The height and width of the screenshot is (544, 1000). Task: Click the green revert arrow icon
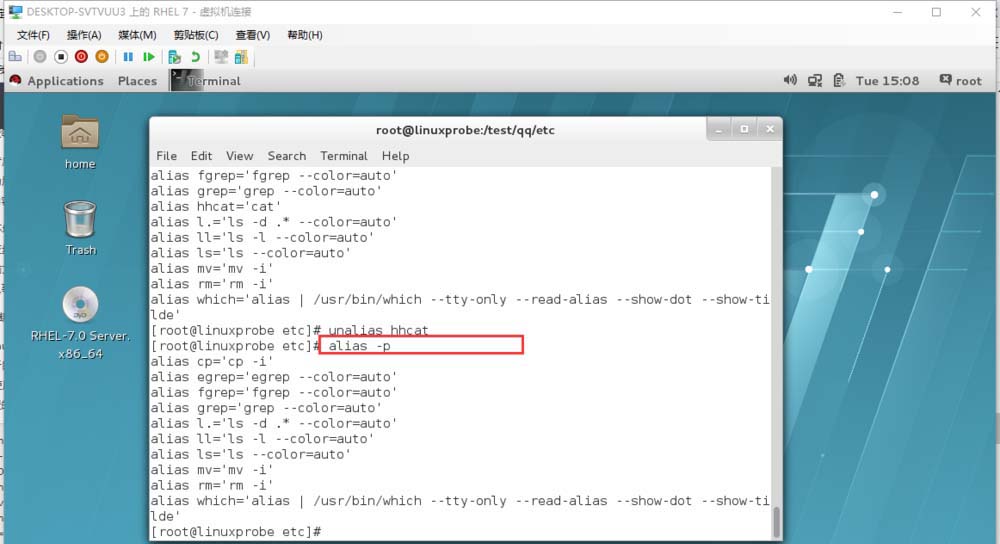(195, 57)
